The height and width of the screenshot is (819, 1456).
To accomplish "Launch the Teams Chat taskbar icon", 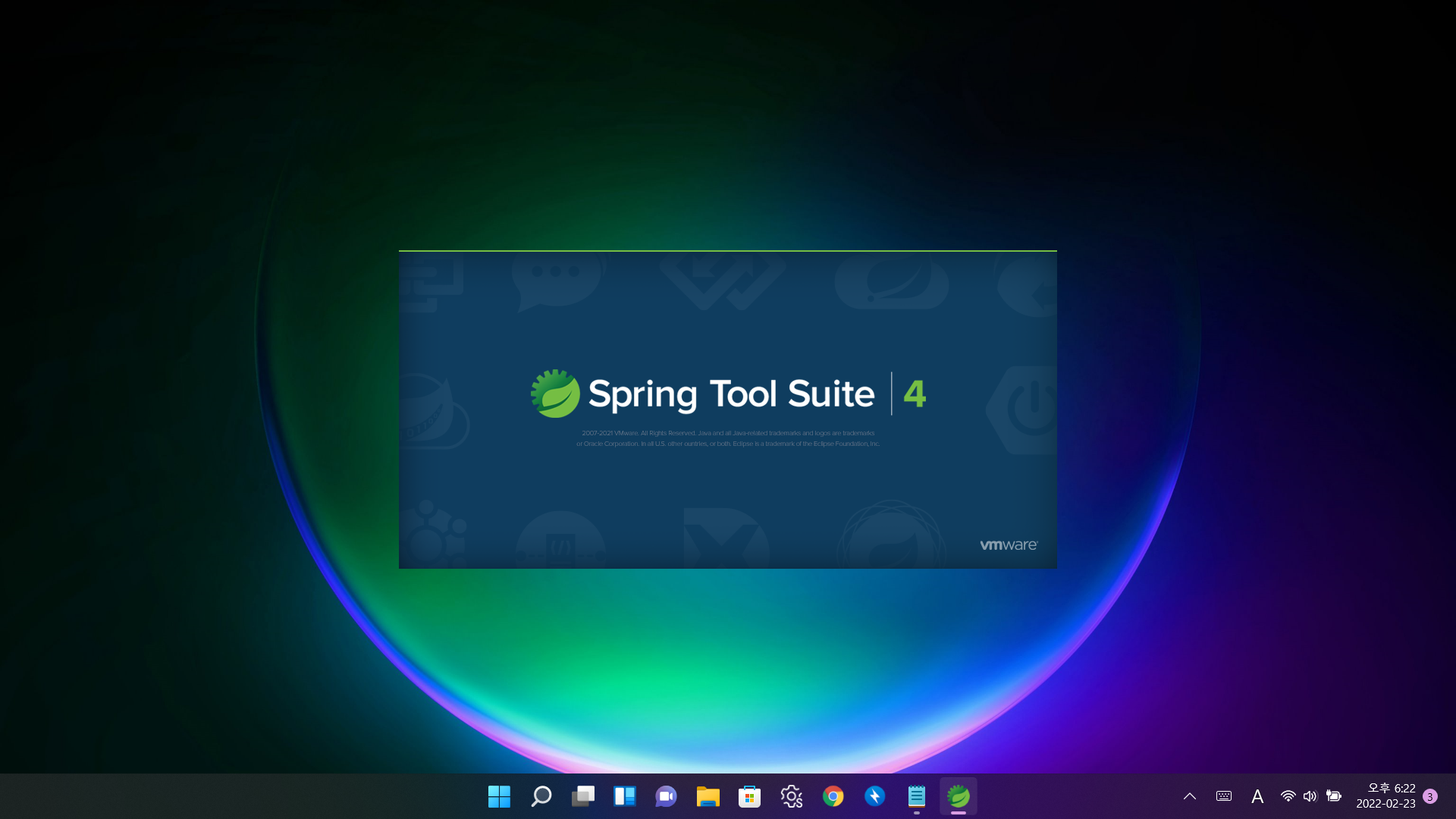I will (666, 796).
